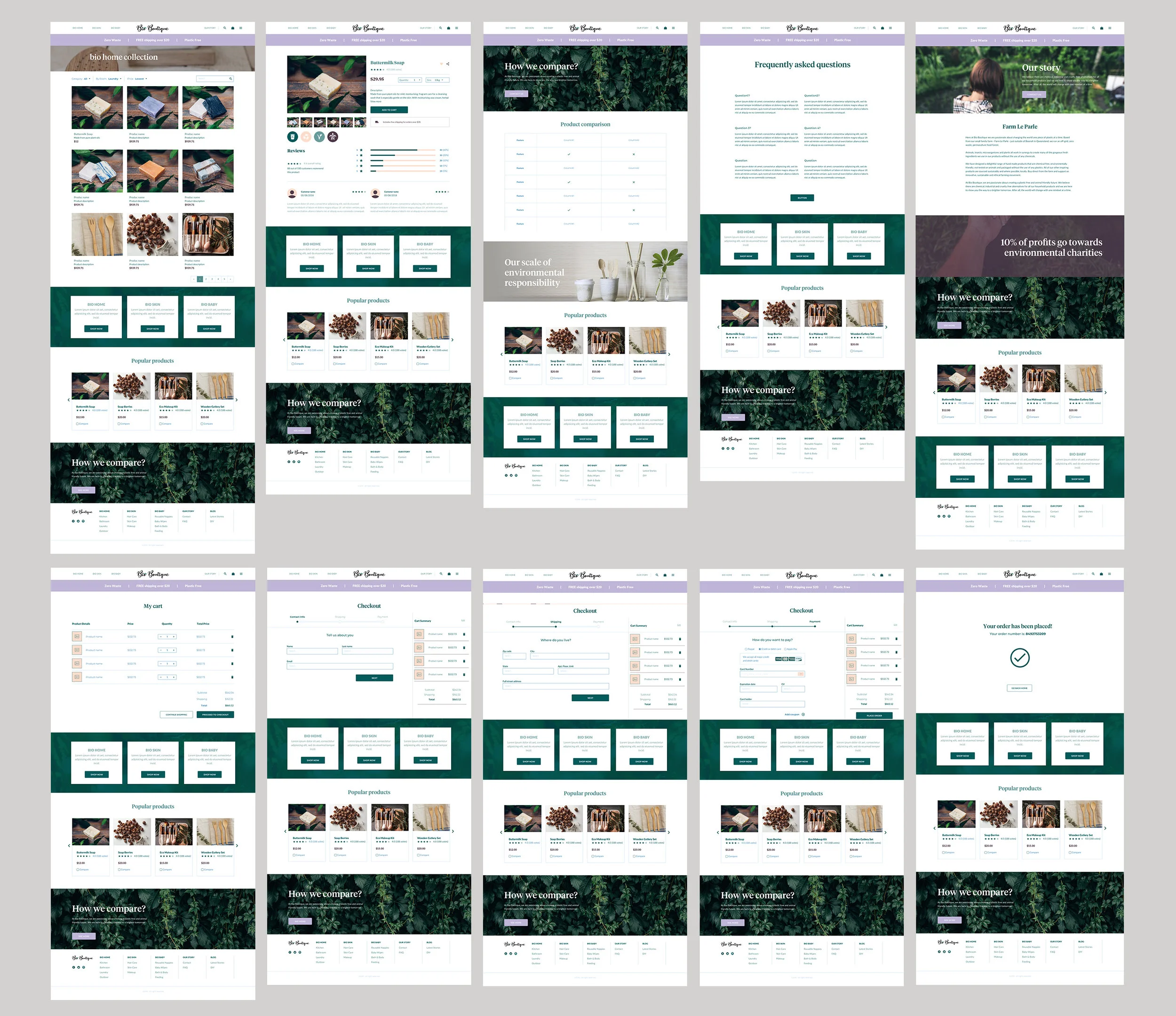Expand the Price Lowest filter dropdown
Image resolution: width=1176 pixels, height=1016 pixels.
[x=140, y=79]
